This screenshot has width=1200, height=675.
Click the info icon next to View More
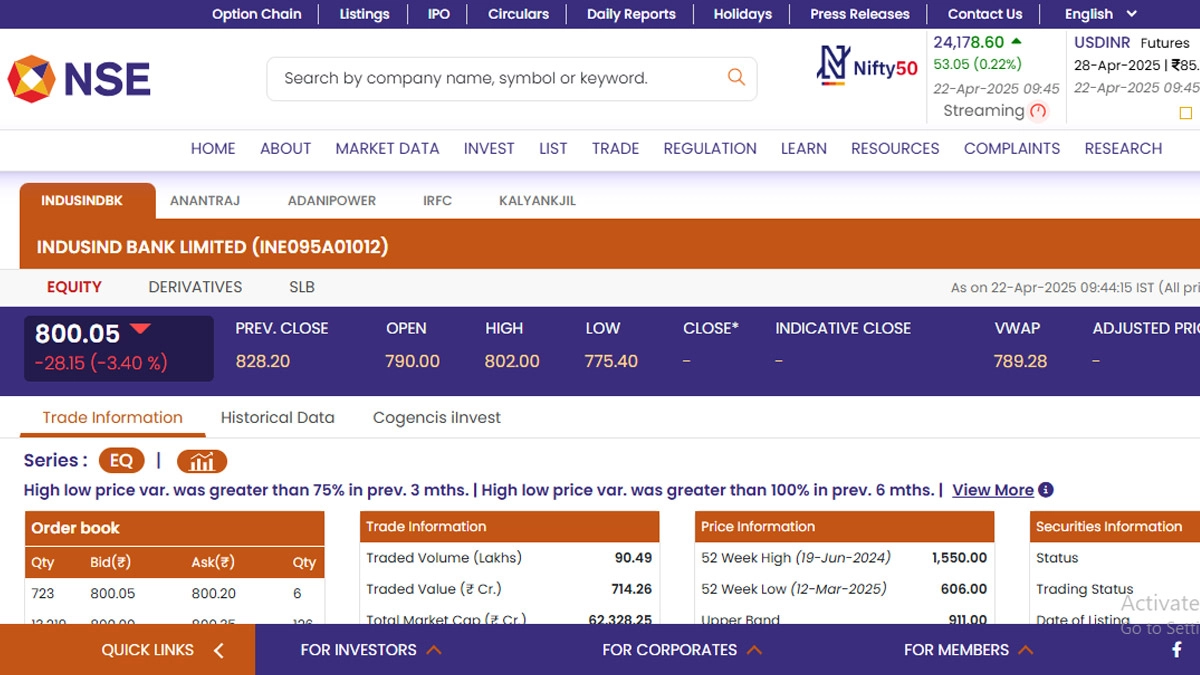[x=1046, y=490]
